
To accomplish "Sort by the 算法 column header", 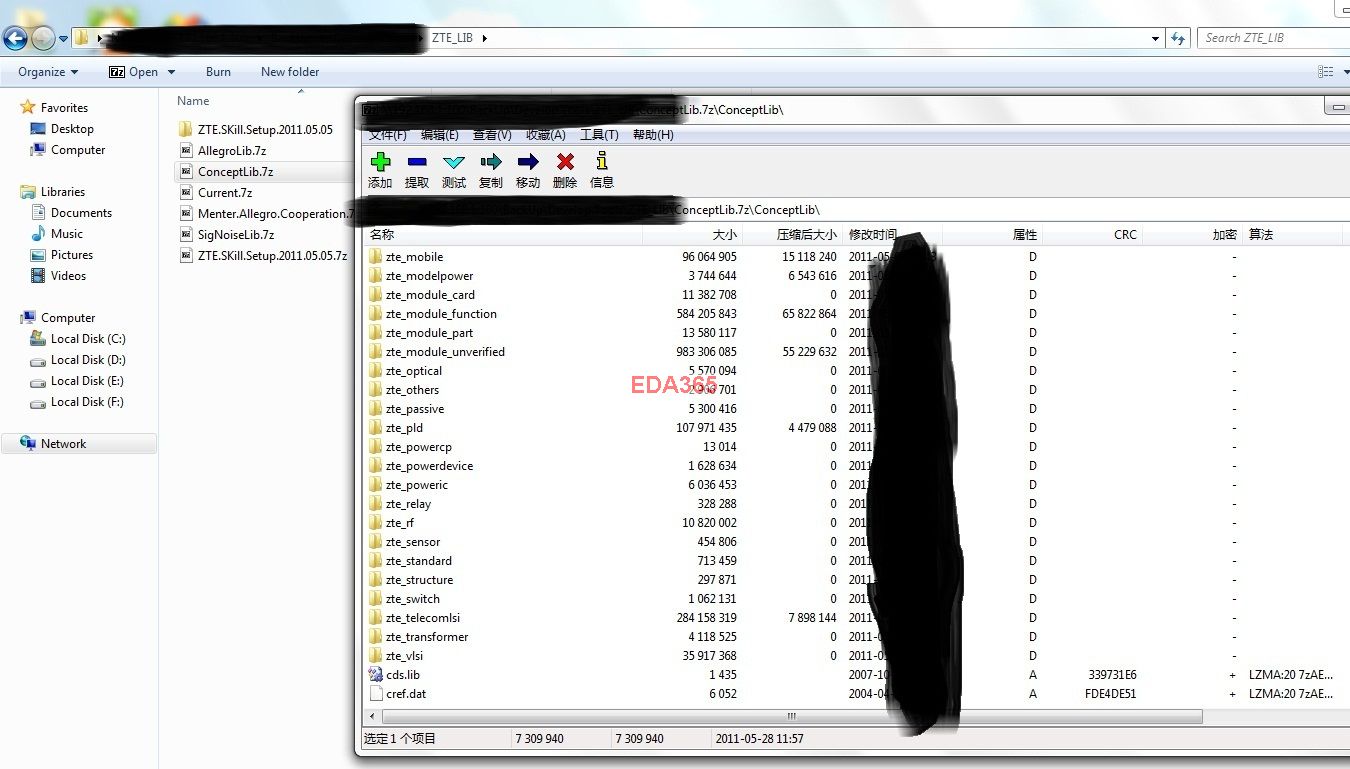I will click(x=1292, y=235).
